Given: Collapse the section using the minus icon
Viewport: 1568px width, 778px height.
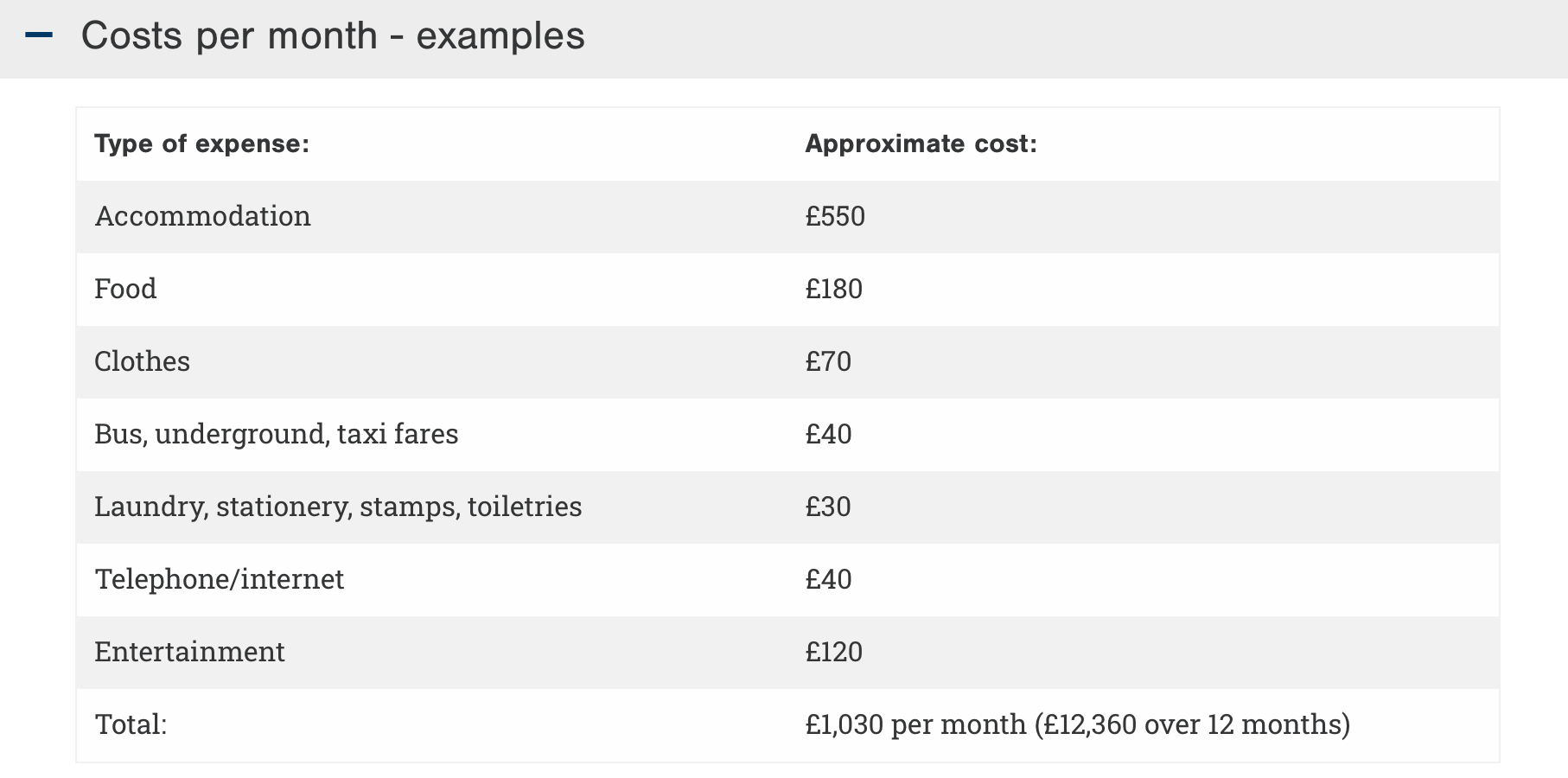Looking at the screenshot, I should coord(40,35).
